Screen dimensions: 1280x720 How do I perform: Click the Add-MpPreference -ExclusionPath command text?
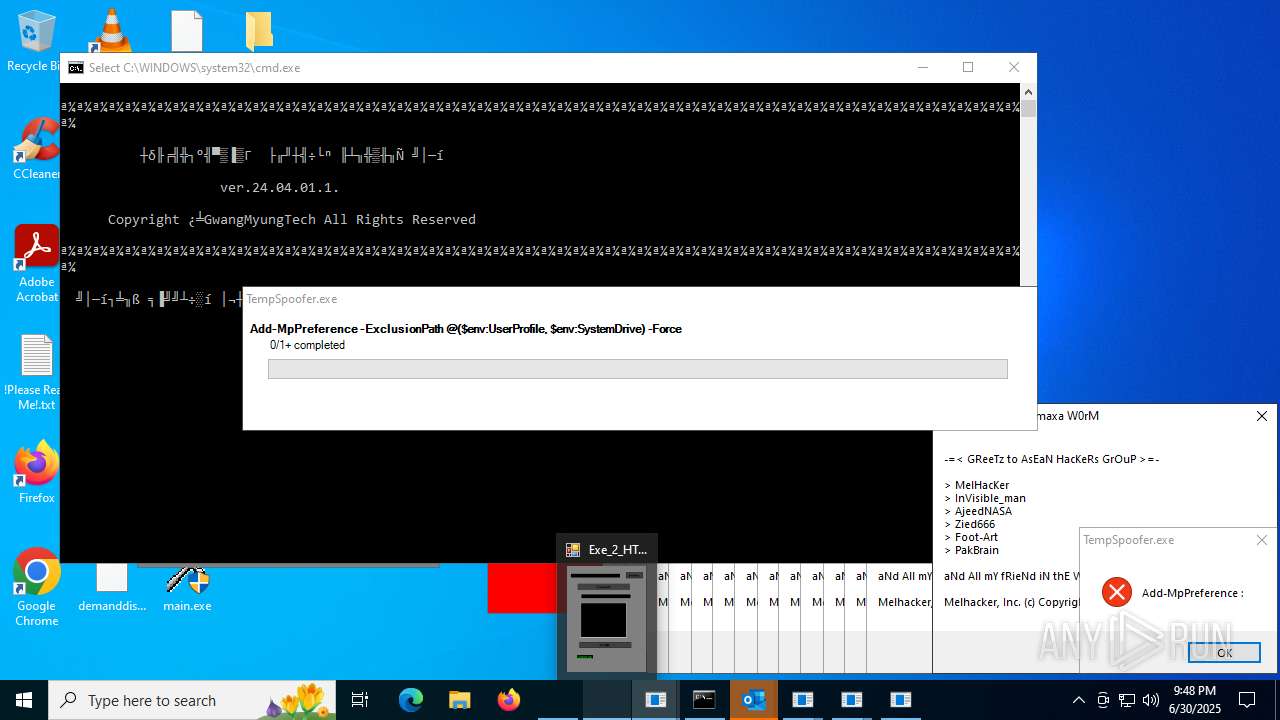coord(466,329)
